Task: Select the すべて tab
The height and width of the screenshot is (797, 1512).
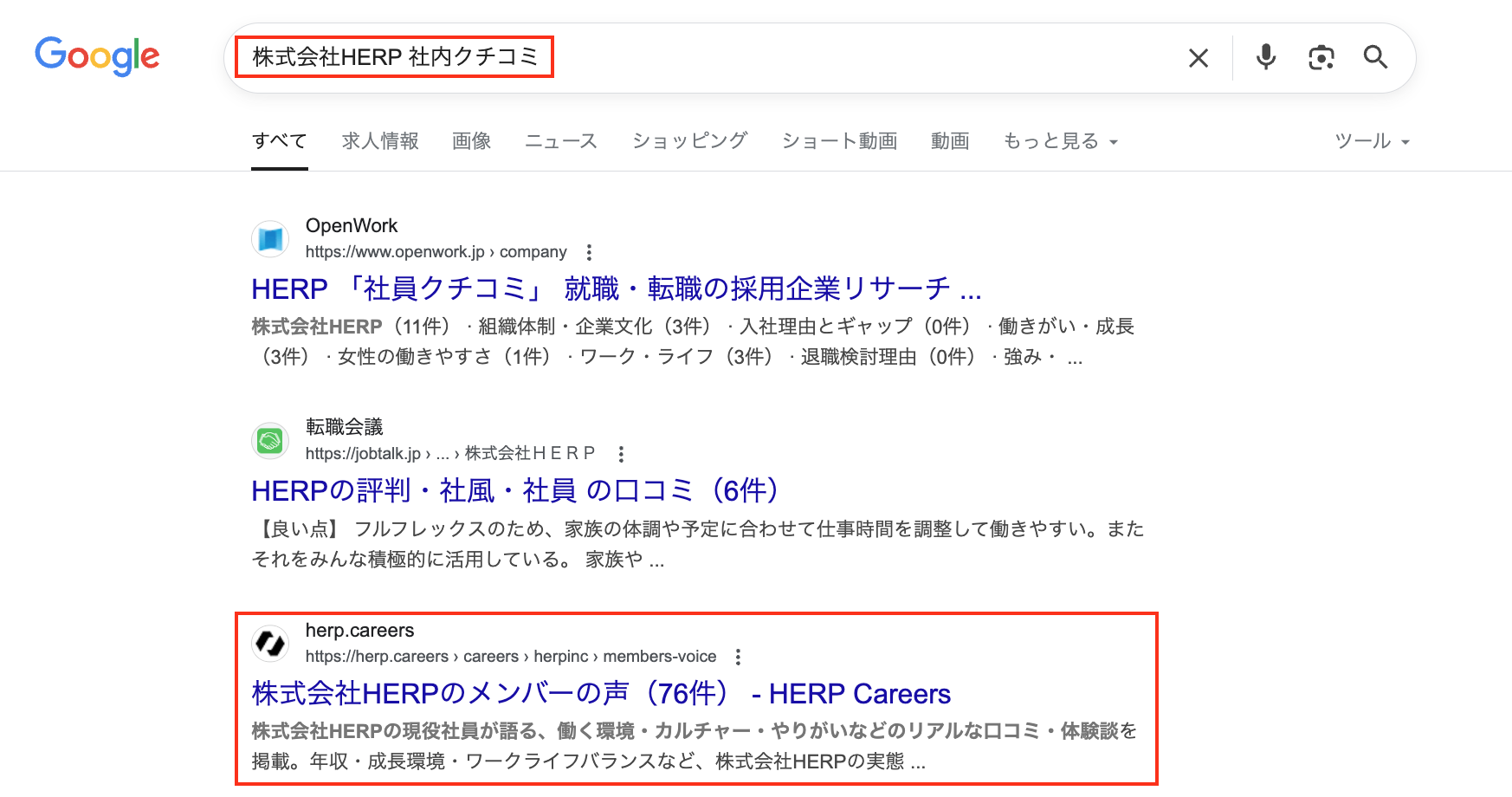Action: [280, 141]
